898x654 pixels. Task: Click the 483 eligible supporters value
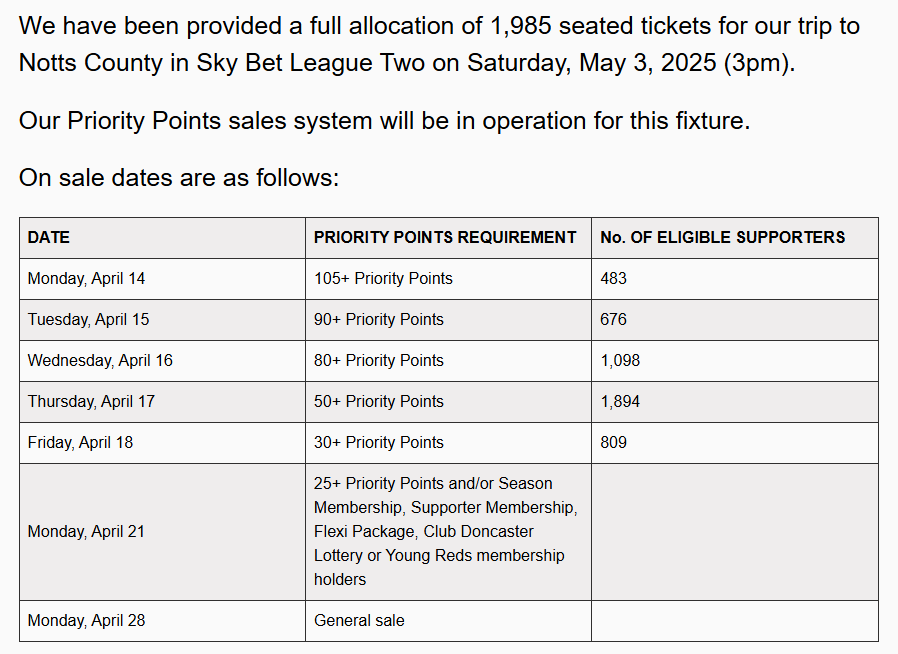pos(613,279)
